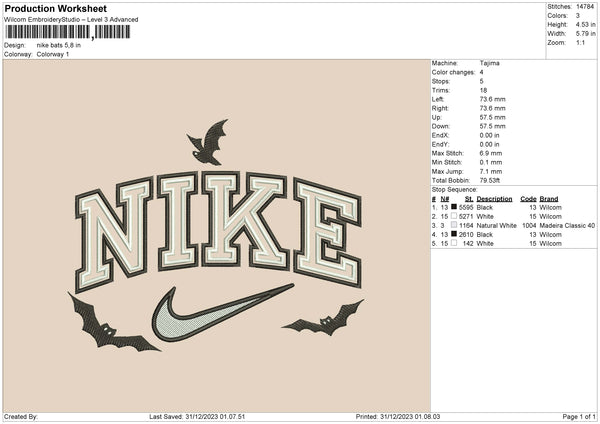Click stitch count 5595 in stop row 1
600x424 pixels.
coord(466,207)
